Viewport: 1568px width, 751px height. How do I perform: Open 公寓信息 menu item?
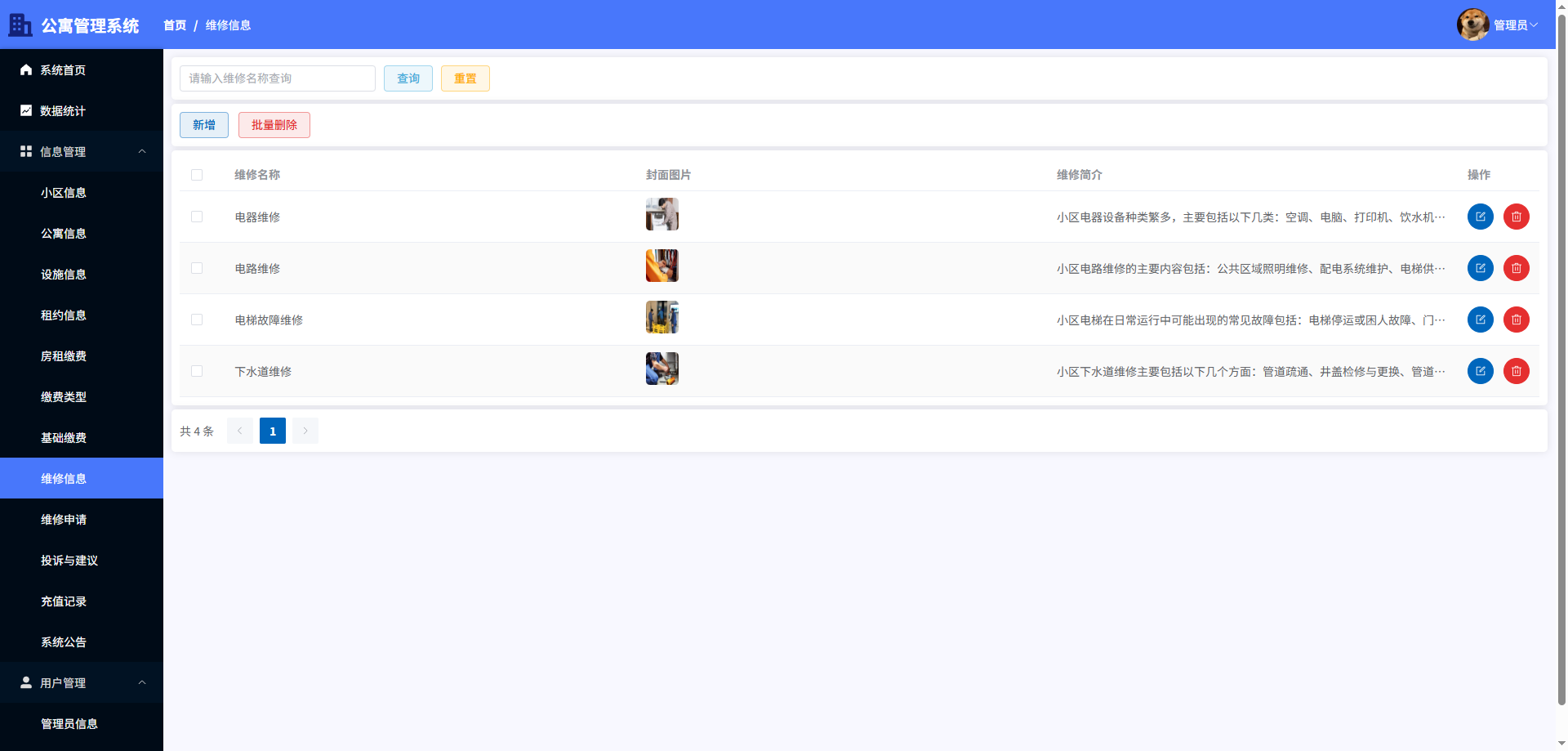tap(82, 233)
